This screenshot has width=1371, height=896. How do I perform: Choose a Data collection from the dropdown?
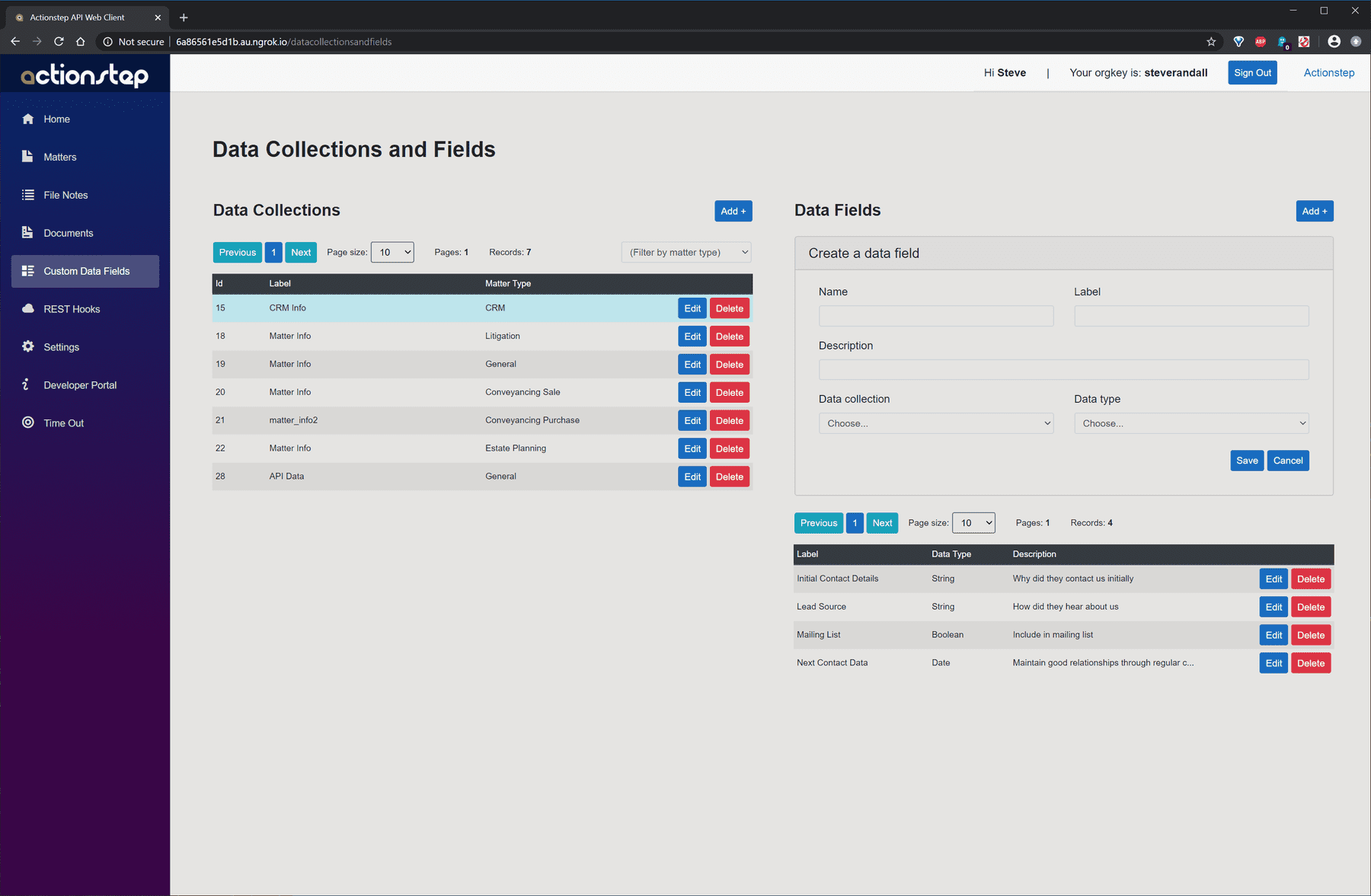point(936,423)
